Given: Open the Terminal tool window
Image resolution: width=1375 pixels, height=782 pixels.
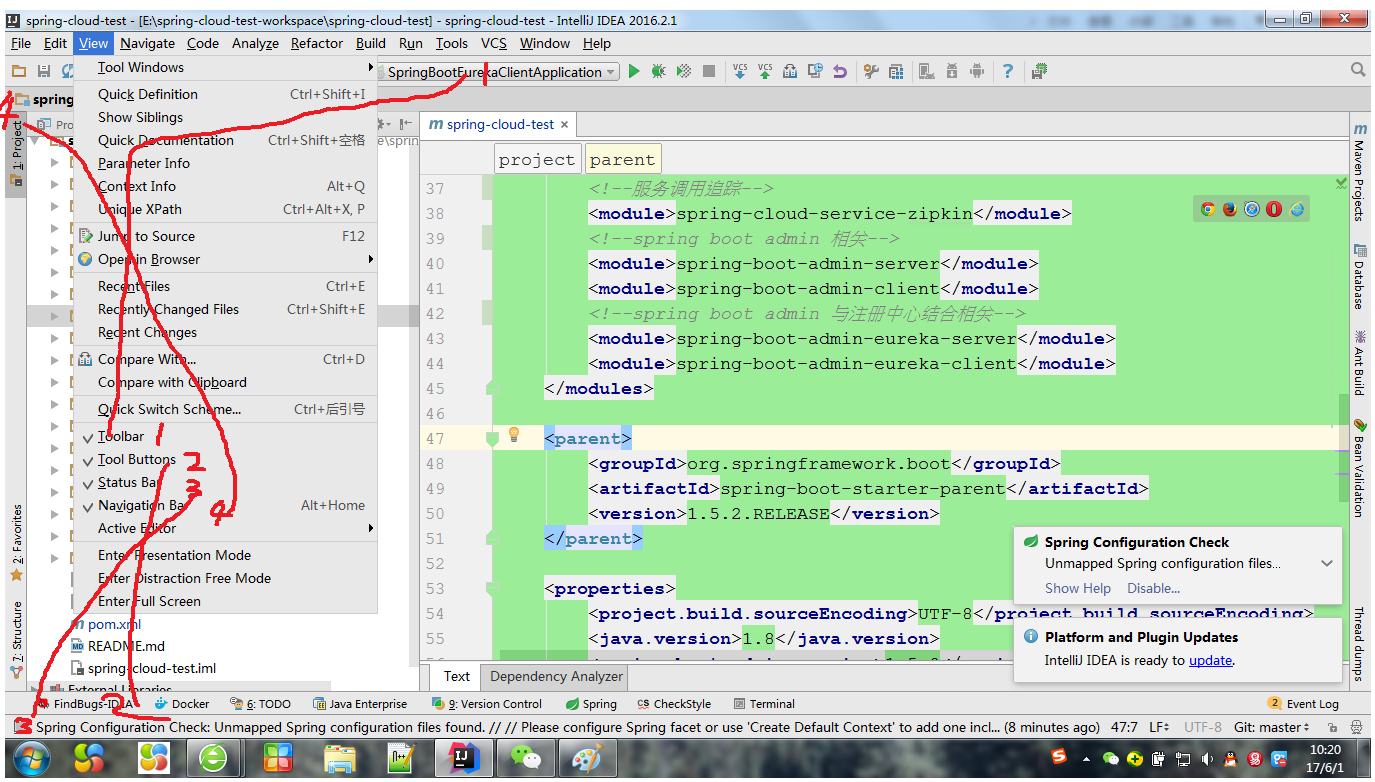Looking at the screenshot, I should pyautogui.click(x=764, y=704).
